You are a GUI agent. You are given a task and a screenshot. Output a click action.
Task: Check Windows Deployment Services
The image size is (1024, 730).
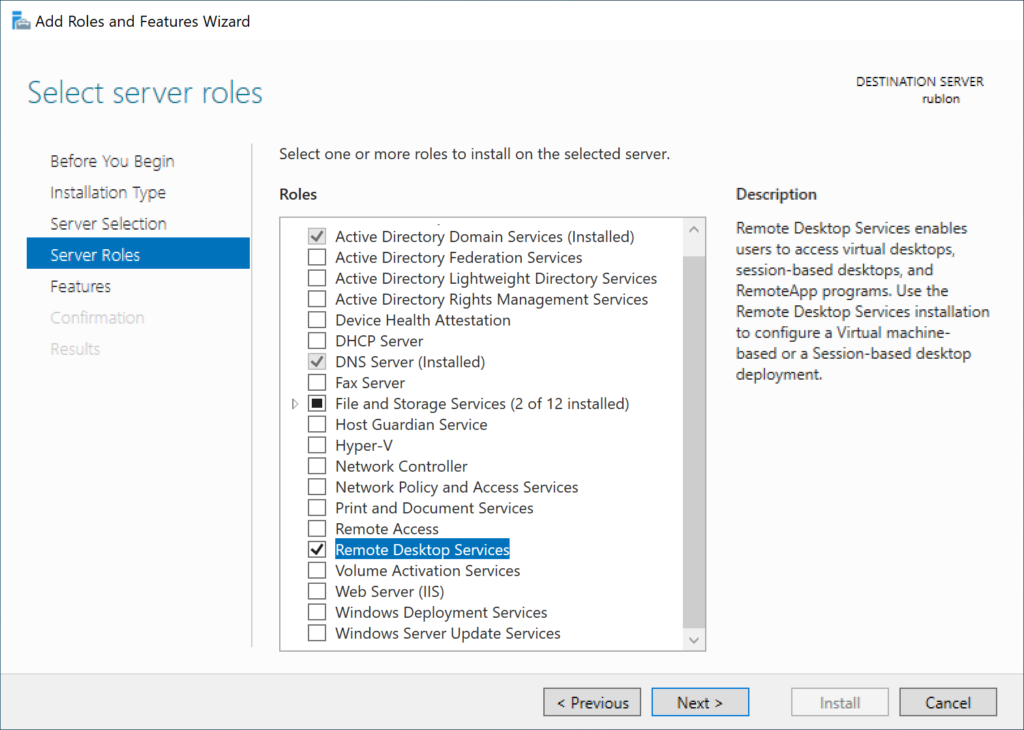tap(317, 612)
